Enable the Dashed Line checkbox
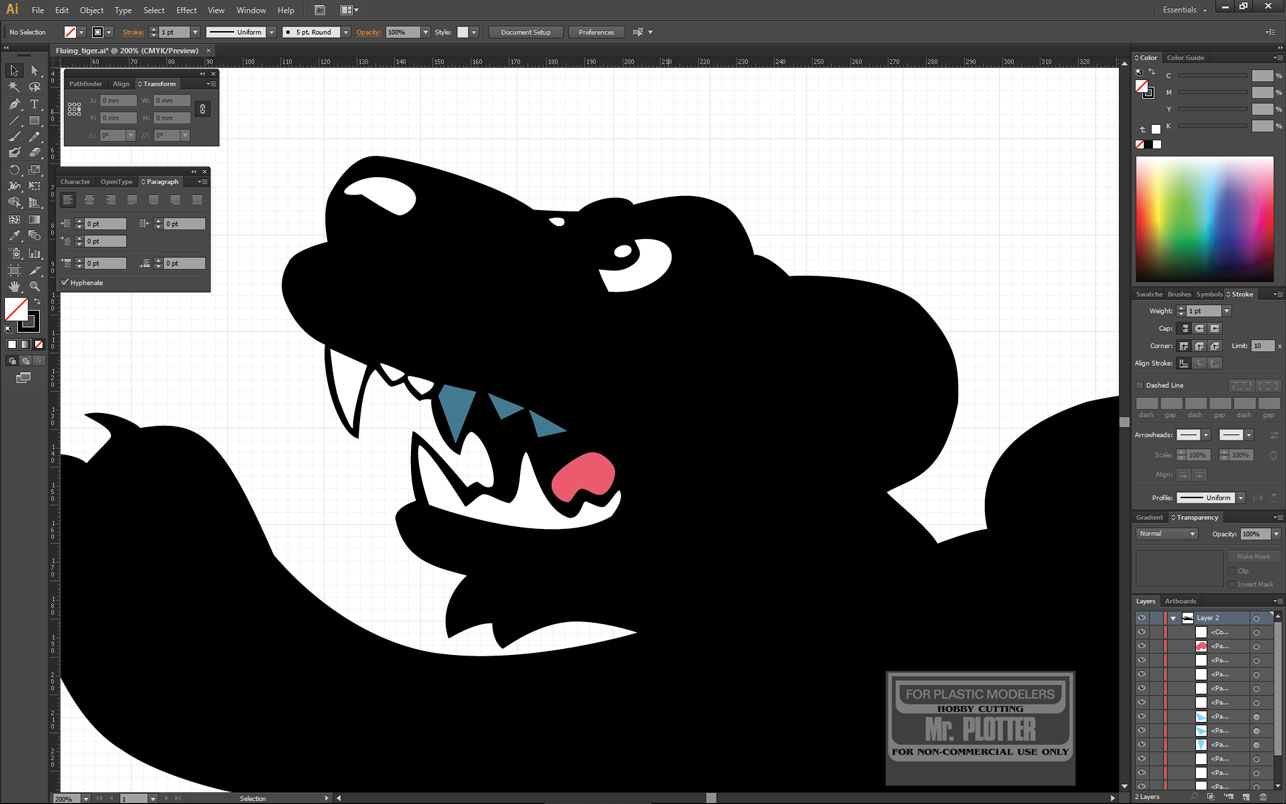Image resolution: width=1286 pixels, height=804 pixels. pos(1139,385)
